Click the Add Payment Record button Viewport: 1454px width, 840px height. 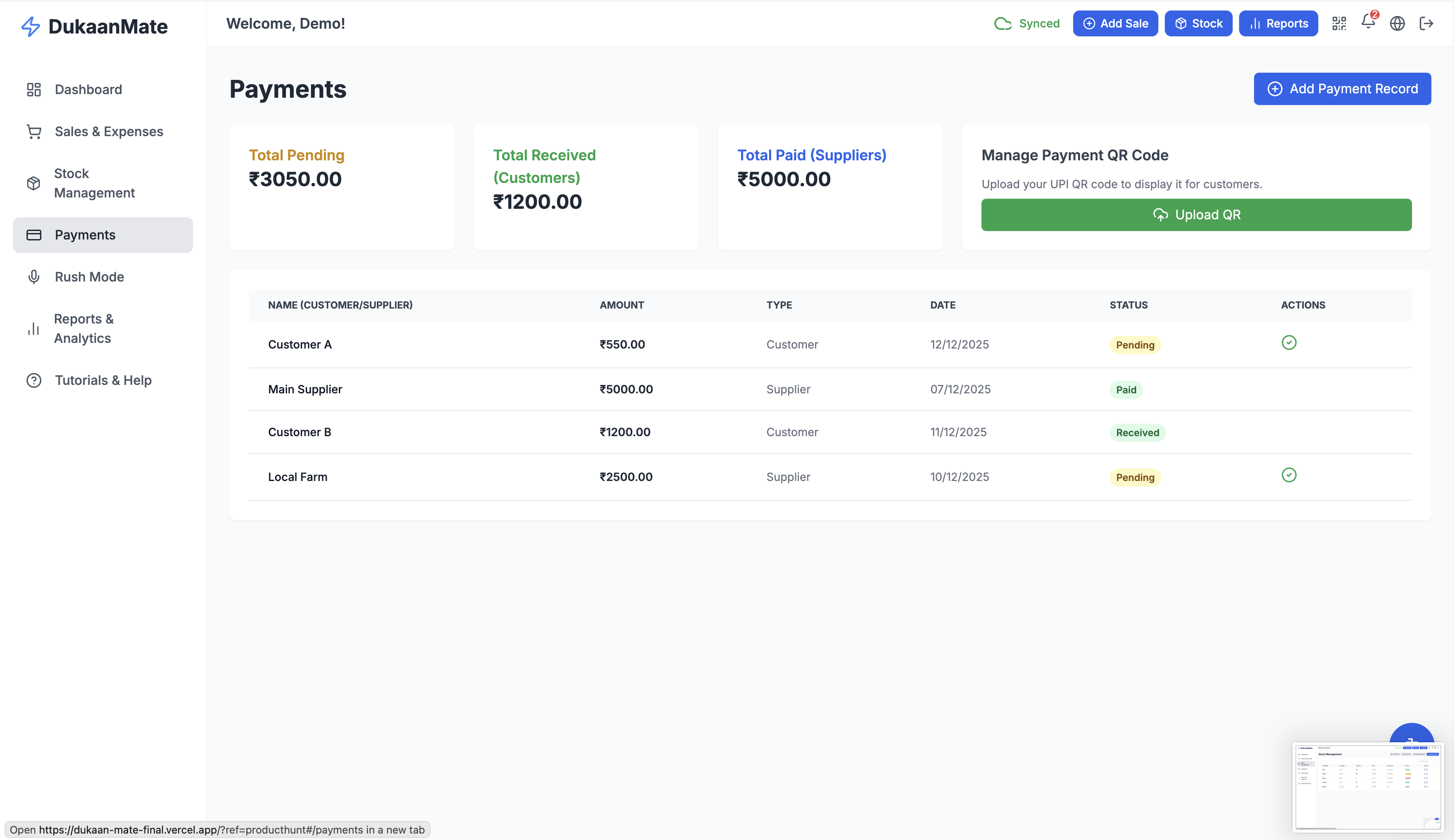click(1342, 89)
